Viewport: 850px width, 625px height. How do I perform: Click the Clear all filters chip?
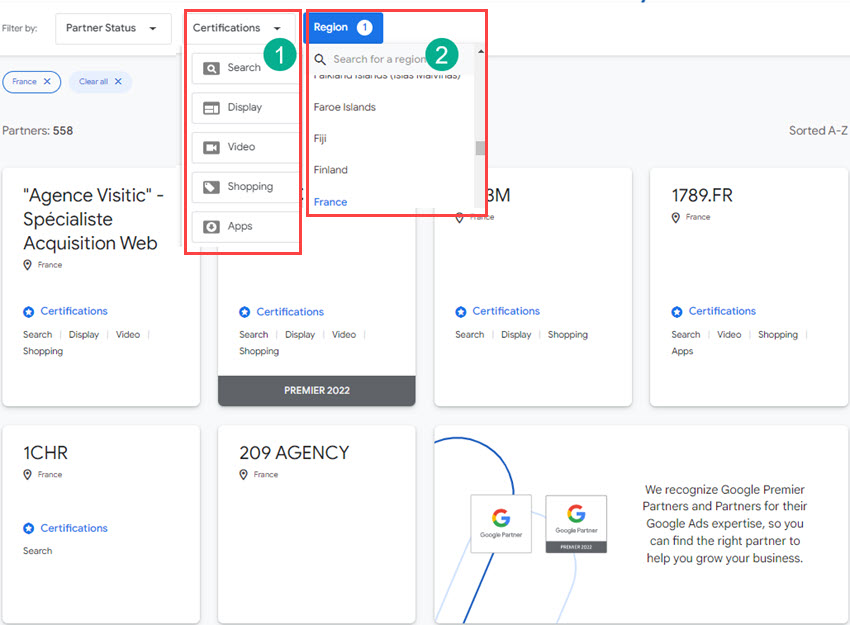click(100, 82)
